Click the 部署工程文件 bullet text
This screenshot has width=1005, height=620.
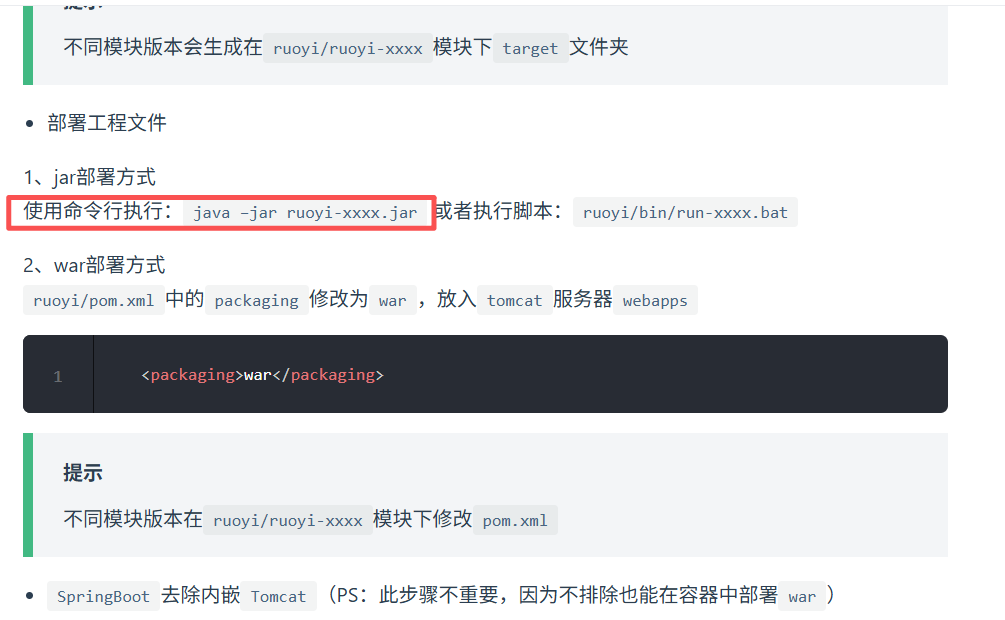(107, 122)
